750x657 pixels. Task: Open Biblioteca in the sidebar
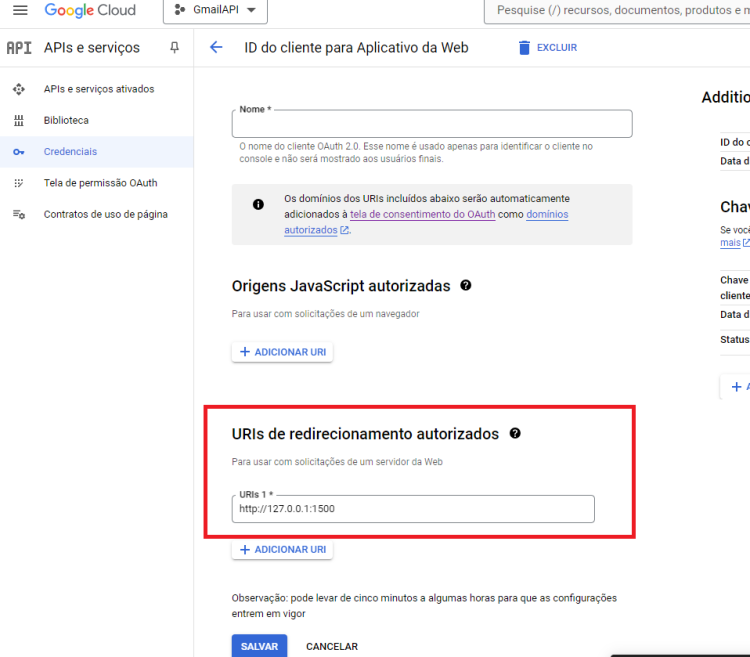[x=66, y=120]
